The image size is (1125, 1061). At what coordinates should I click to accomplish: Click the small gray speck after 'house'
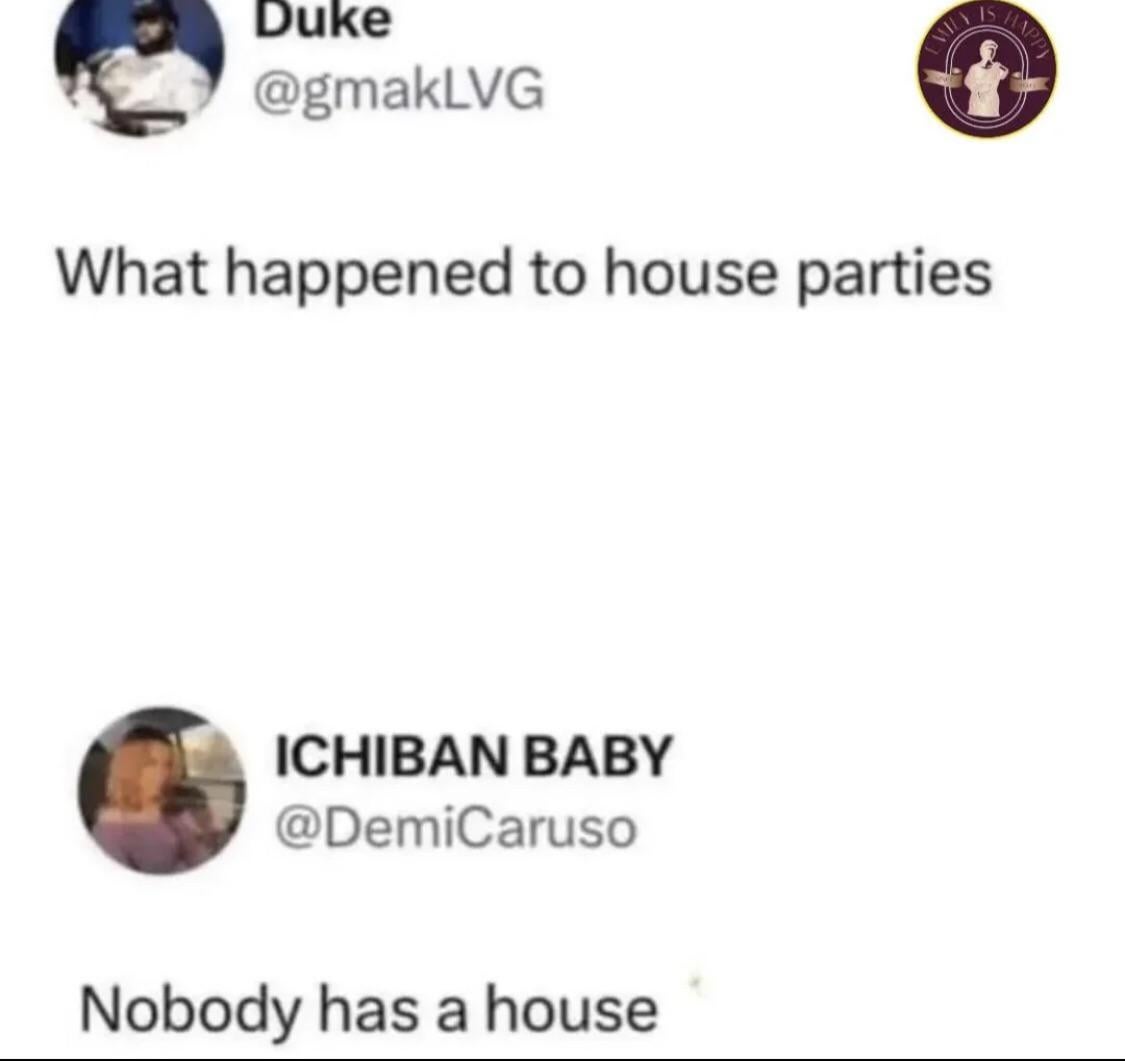[694, 981]
